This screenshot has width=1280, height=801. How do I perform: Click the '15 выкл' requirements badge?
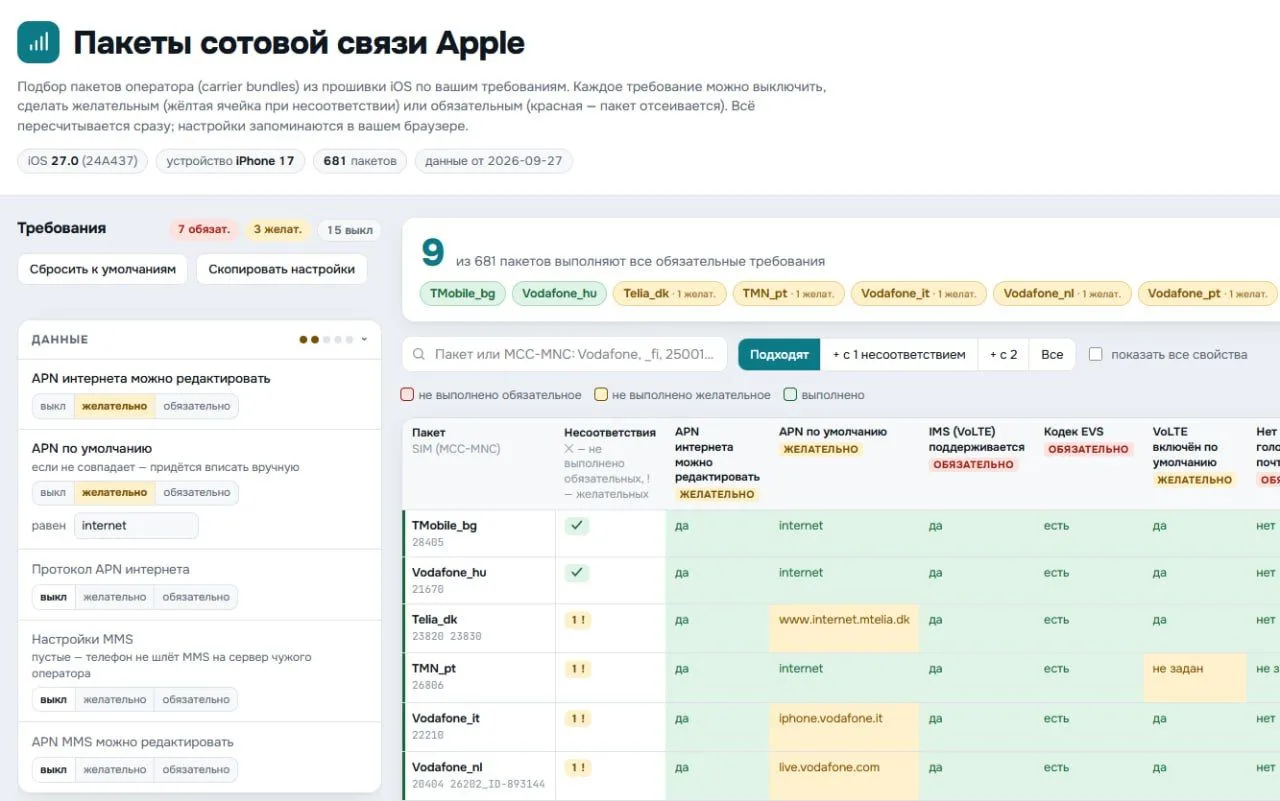(x=349, y=230)
